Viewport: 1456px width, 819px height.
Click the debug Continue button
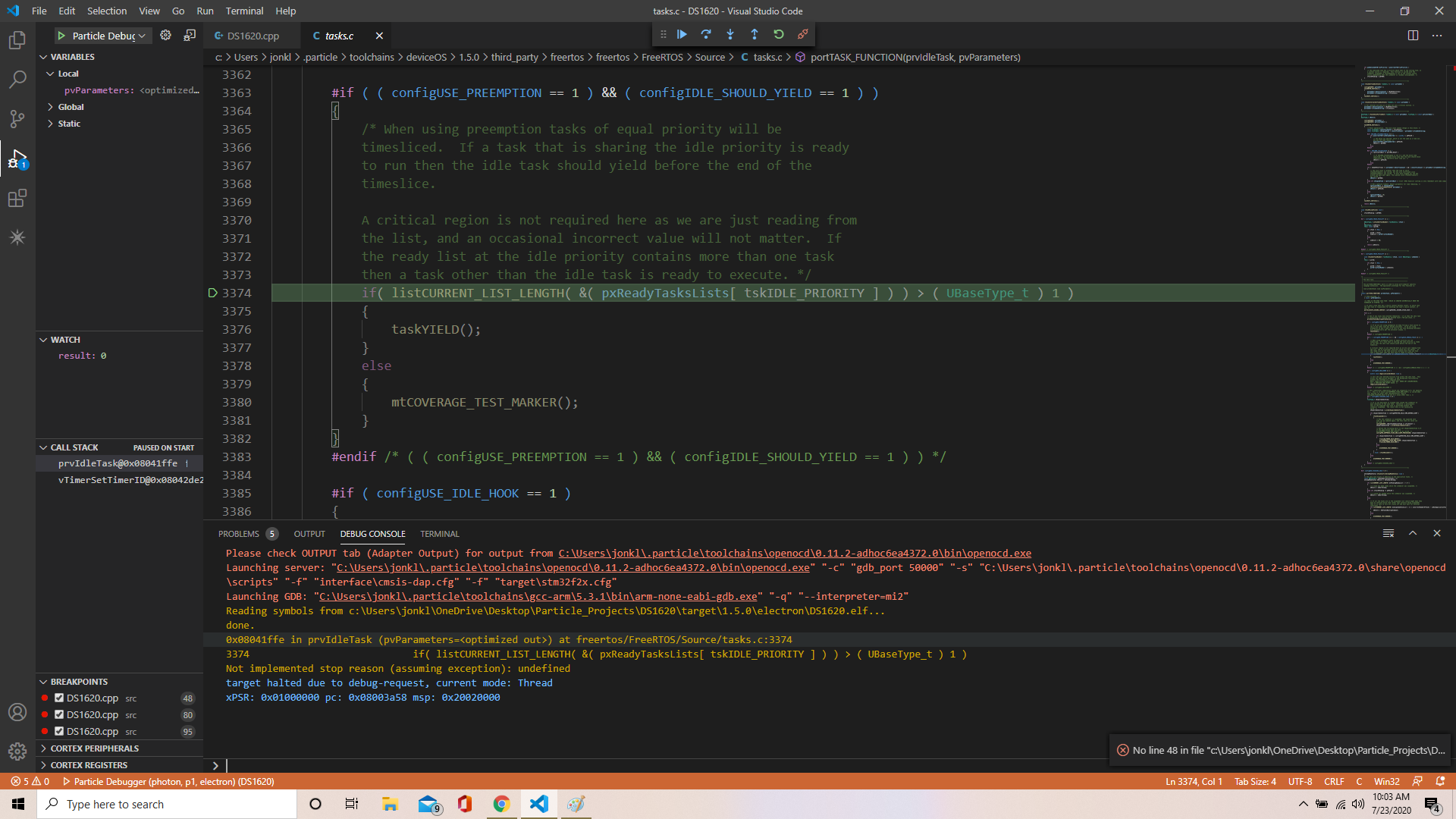[x=682, y=34]
